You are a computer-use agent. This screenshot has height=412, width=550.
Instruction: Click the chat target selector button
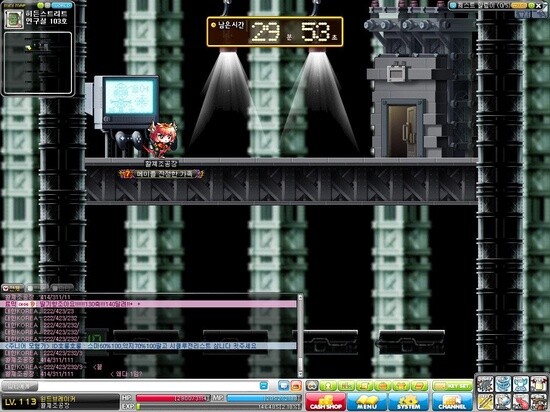pos(20,386)
